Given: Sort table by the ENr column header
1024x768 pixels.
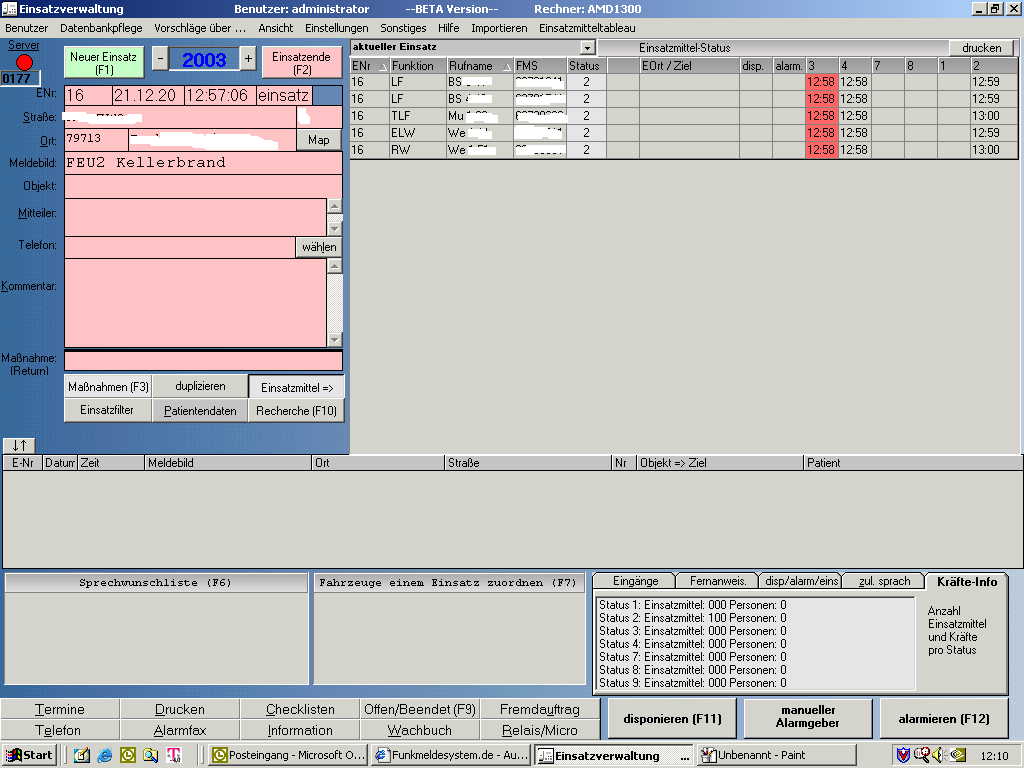Looking at the screenshot, I should (368, 66).
